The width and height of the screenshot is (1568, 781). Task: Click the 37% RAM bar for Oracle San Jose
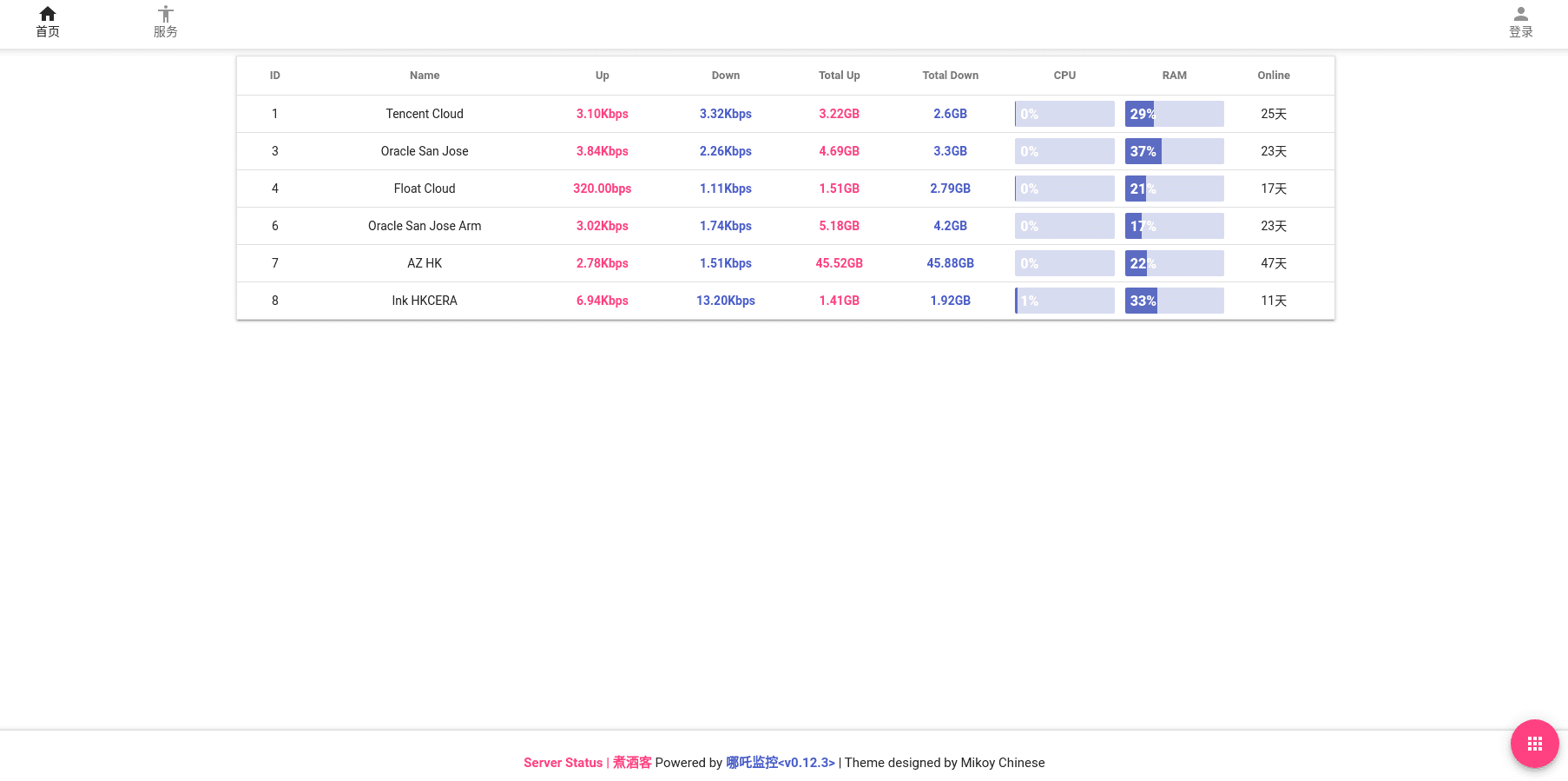(x=1174, y=151)
